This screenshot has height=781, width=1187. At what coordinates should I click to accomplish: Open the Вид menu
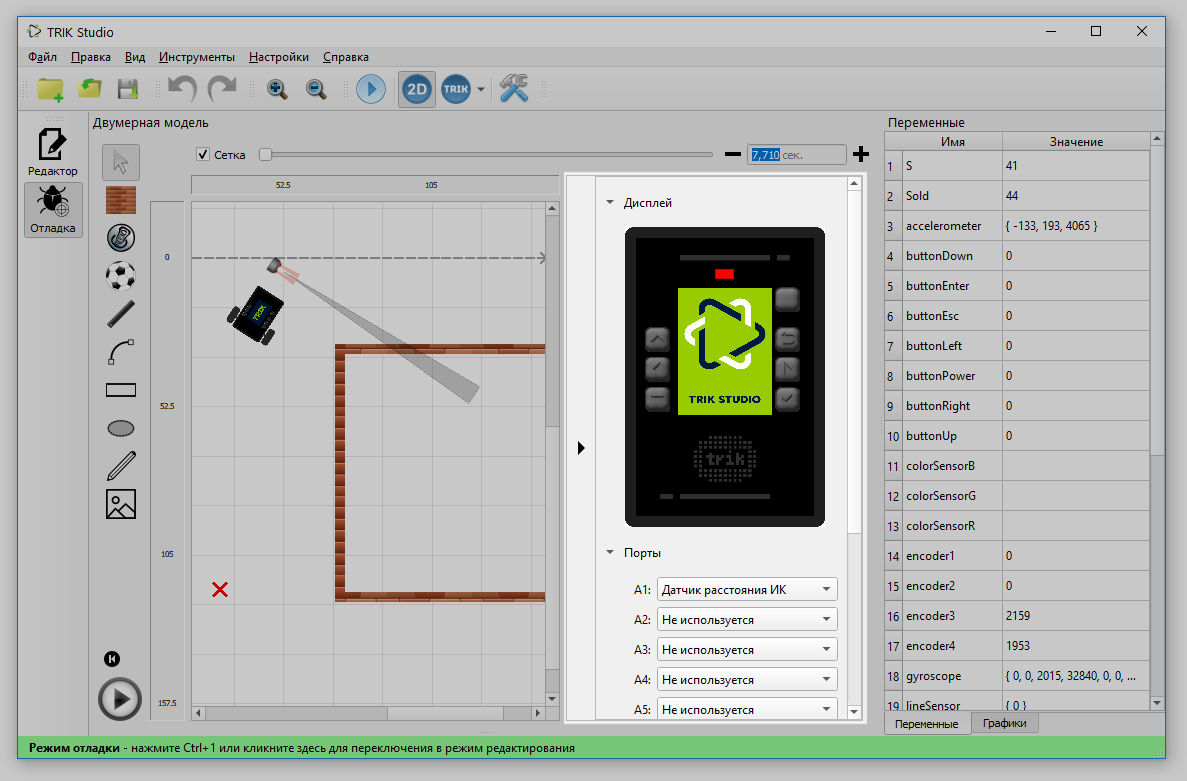(135, 57)
